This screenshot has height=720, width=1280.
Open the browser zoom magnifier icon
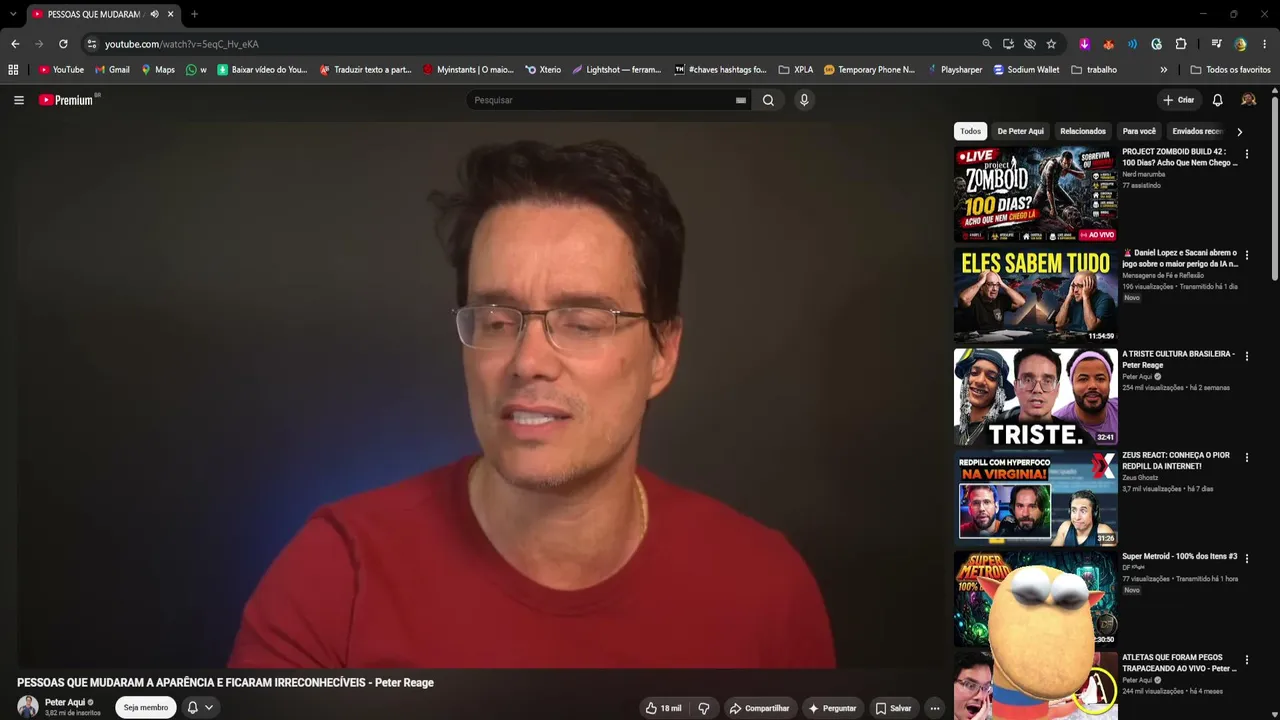[987, 44]
